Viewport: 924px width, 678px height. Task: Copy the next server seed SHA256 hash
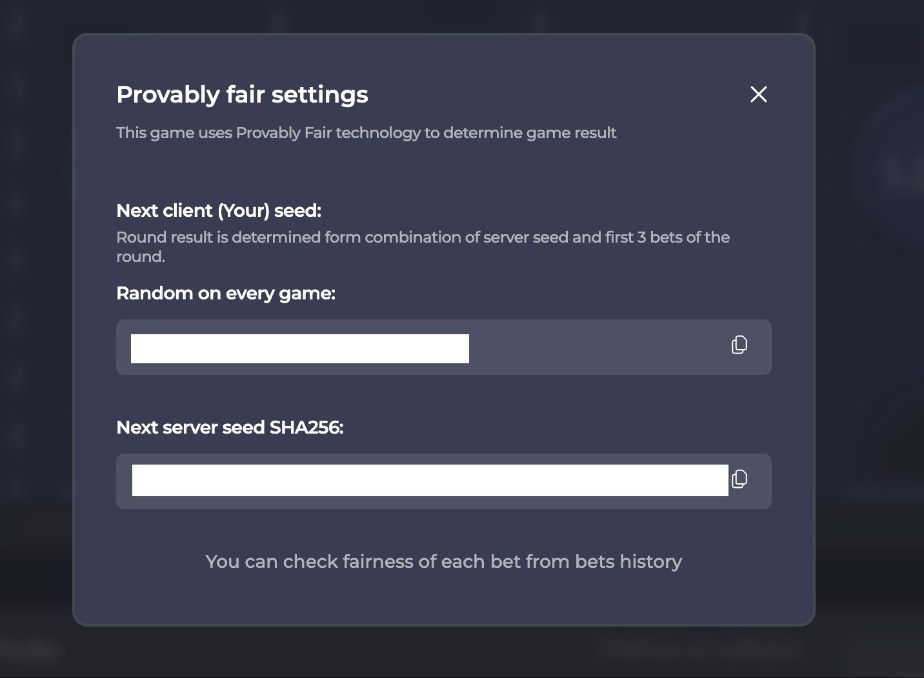pyautogui.click(x=739, y=479)
